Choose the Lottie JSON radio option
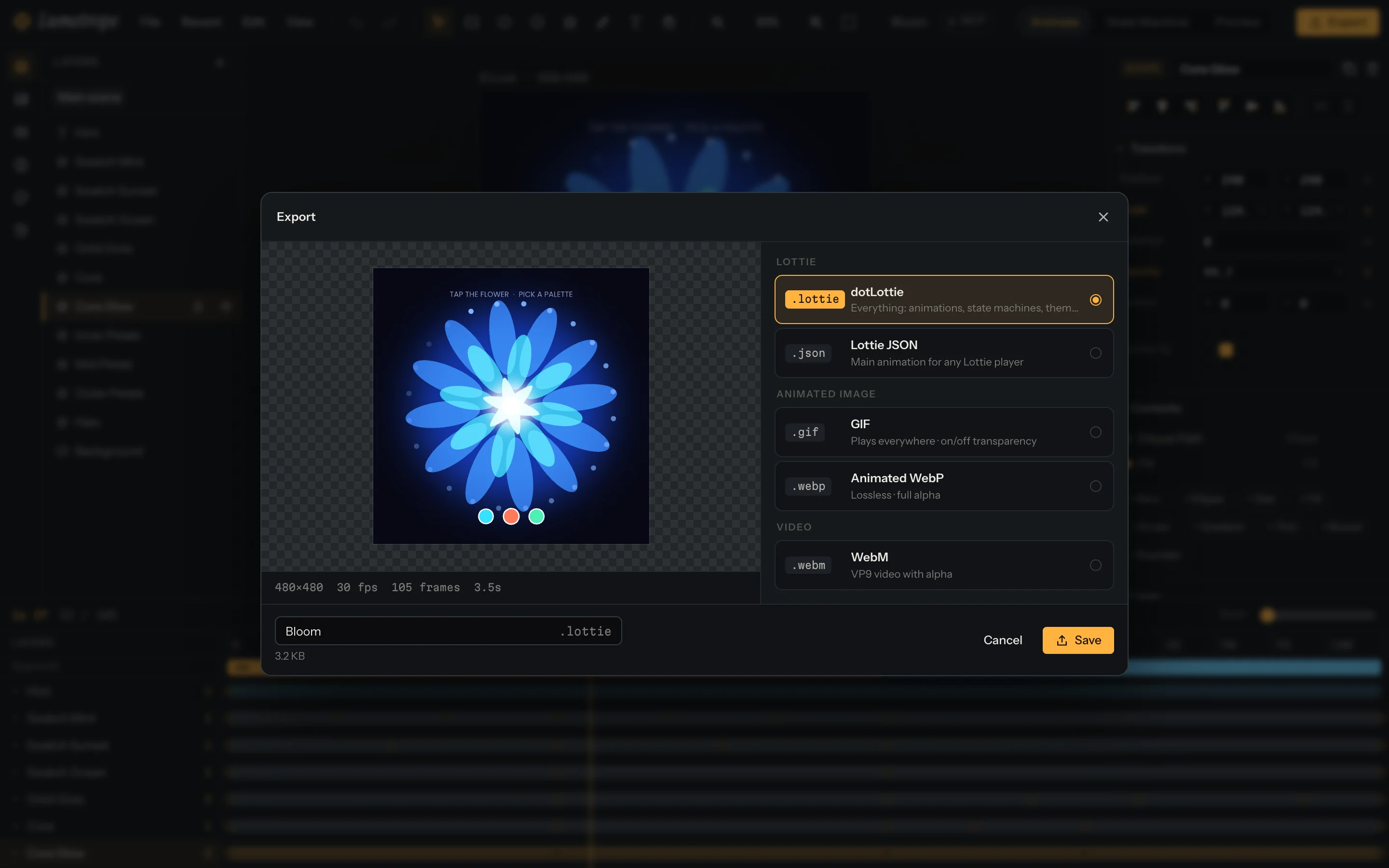The height and width of the screenshot is (868, 1389). pyautogui.click(x=1095, y=353)
